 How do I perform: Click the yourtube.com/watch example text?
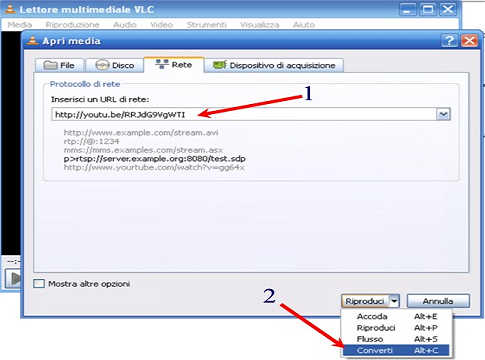tap(154, 167)
